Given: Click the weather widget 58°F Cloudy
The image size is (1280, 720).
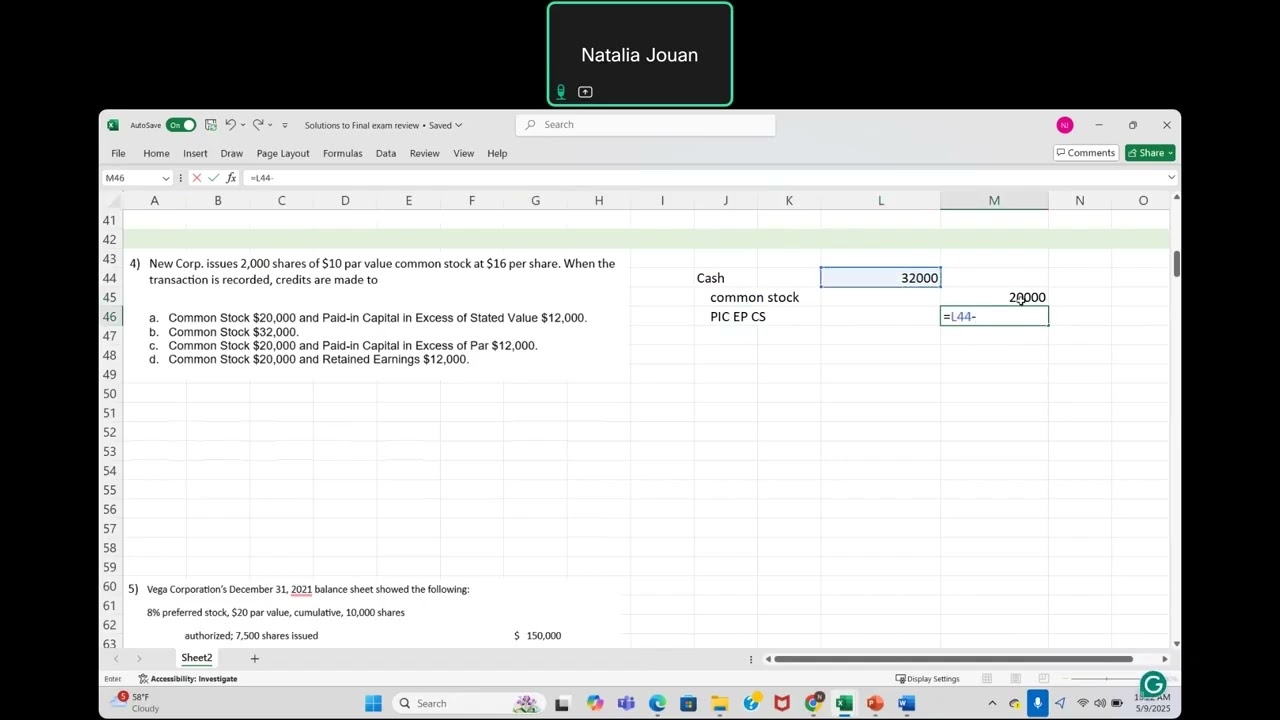Looking at the screenshot, I should 139,702.
